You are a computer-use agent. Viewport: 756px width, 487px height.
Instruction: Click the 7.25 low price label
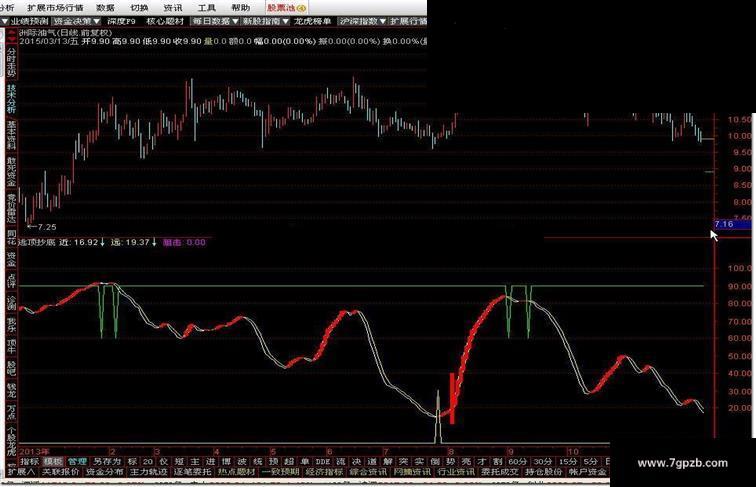(47, 227)
